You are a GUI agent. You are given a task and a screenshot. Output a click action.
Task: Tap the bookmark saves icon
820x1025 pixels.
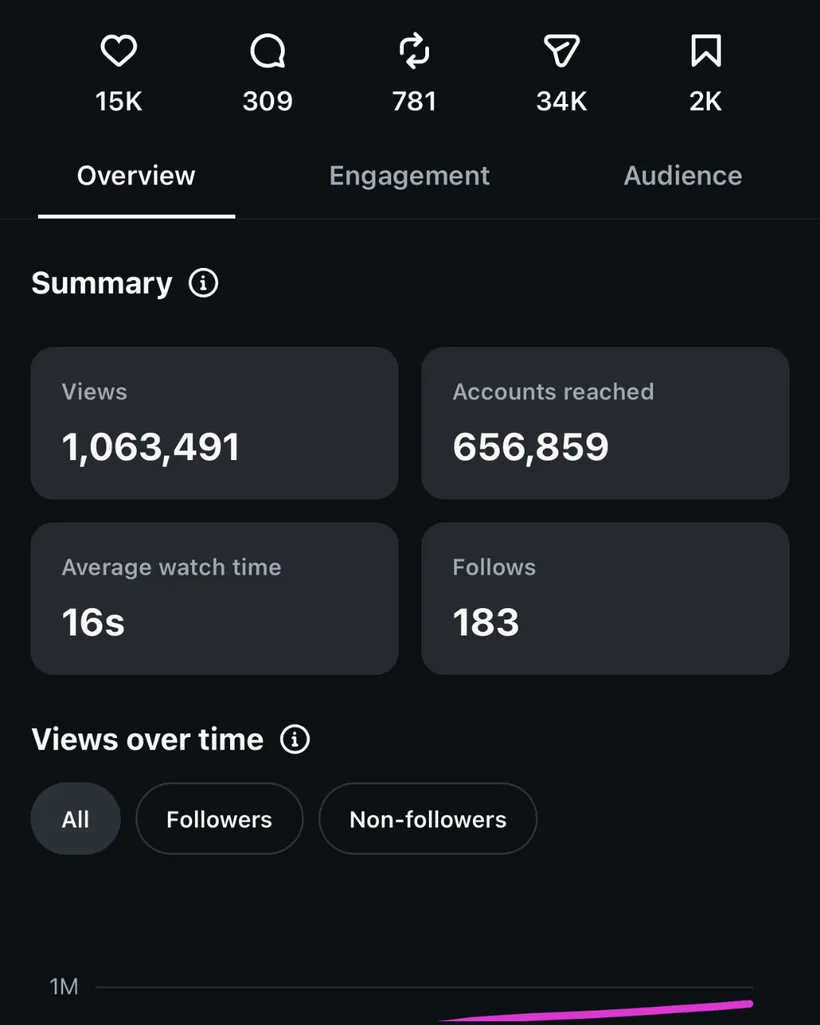point(706,50)
